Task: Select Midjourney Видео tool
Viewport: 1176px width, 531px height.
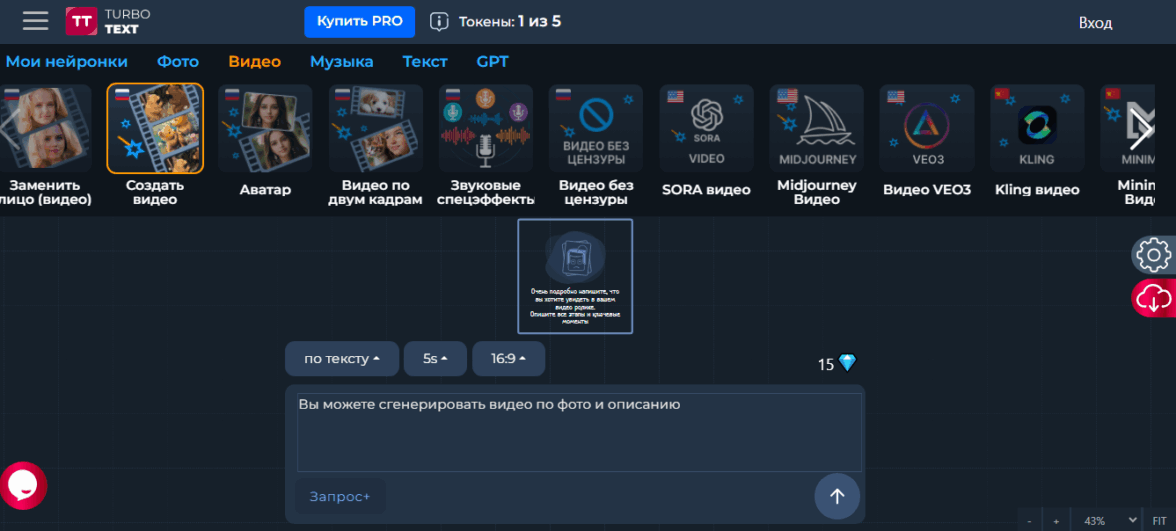Action: pos(817,146)
